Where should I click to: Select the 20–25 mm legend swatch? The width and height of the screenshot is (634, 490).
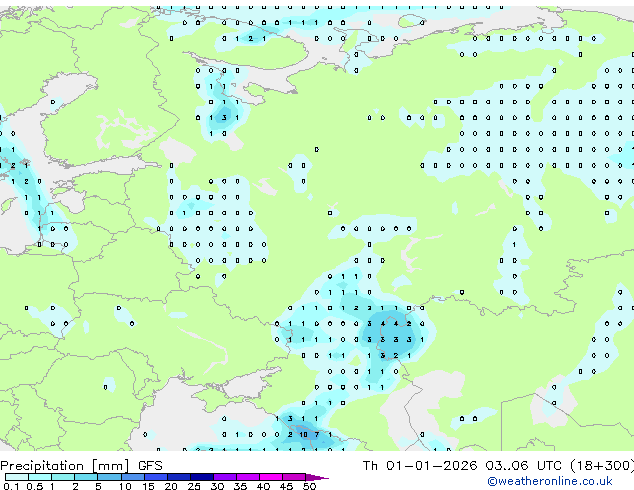pos(179,477)
